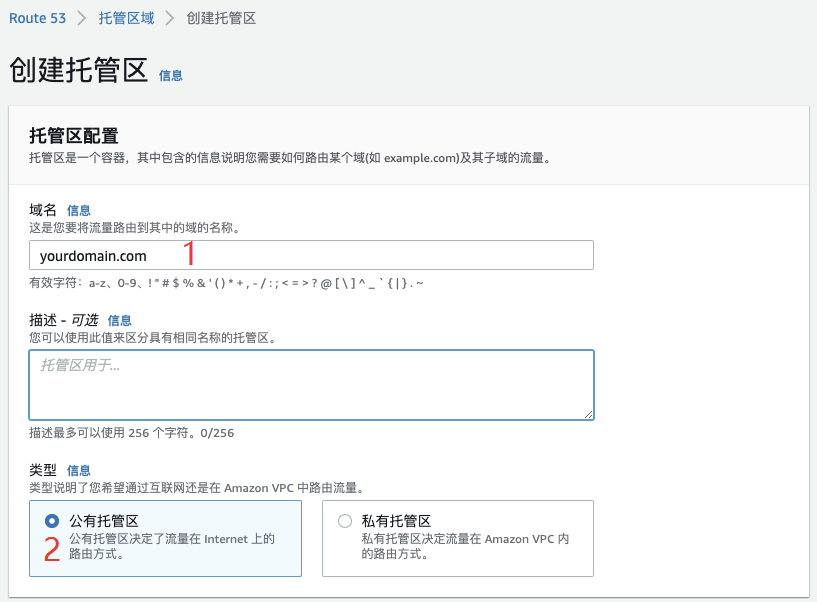Open the 信息 help link in the 类型 section
Viewport: 817px width, 602px height.
(x=79, y=470)
